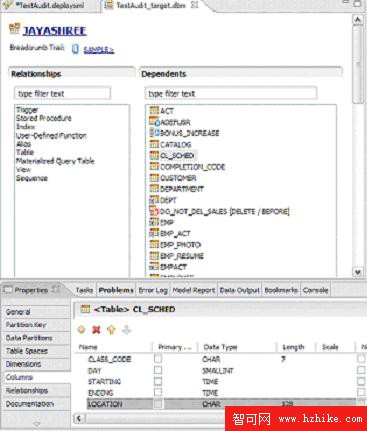Screen dimensions: 367x431
Task: Open the Console tab
Action: [x=315, y=290]
